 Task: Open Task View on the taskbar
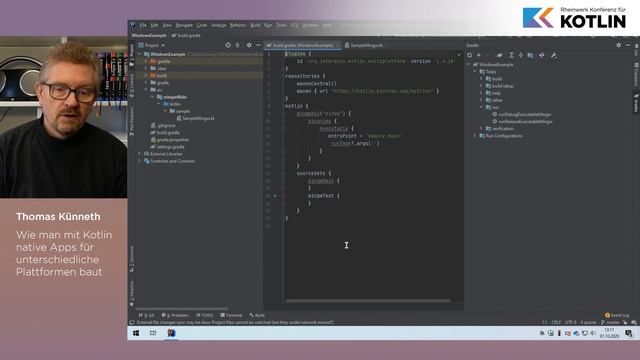(153, 333)
